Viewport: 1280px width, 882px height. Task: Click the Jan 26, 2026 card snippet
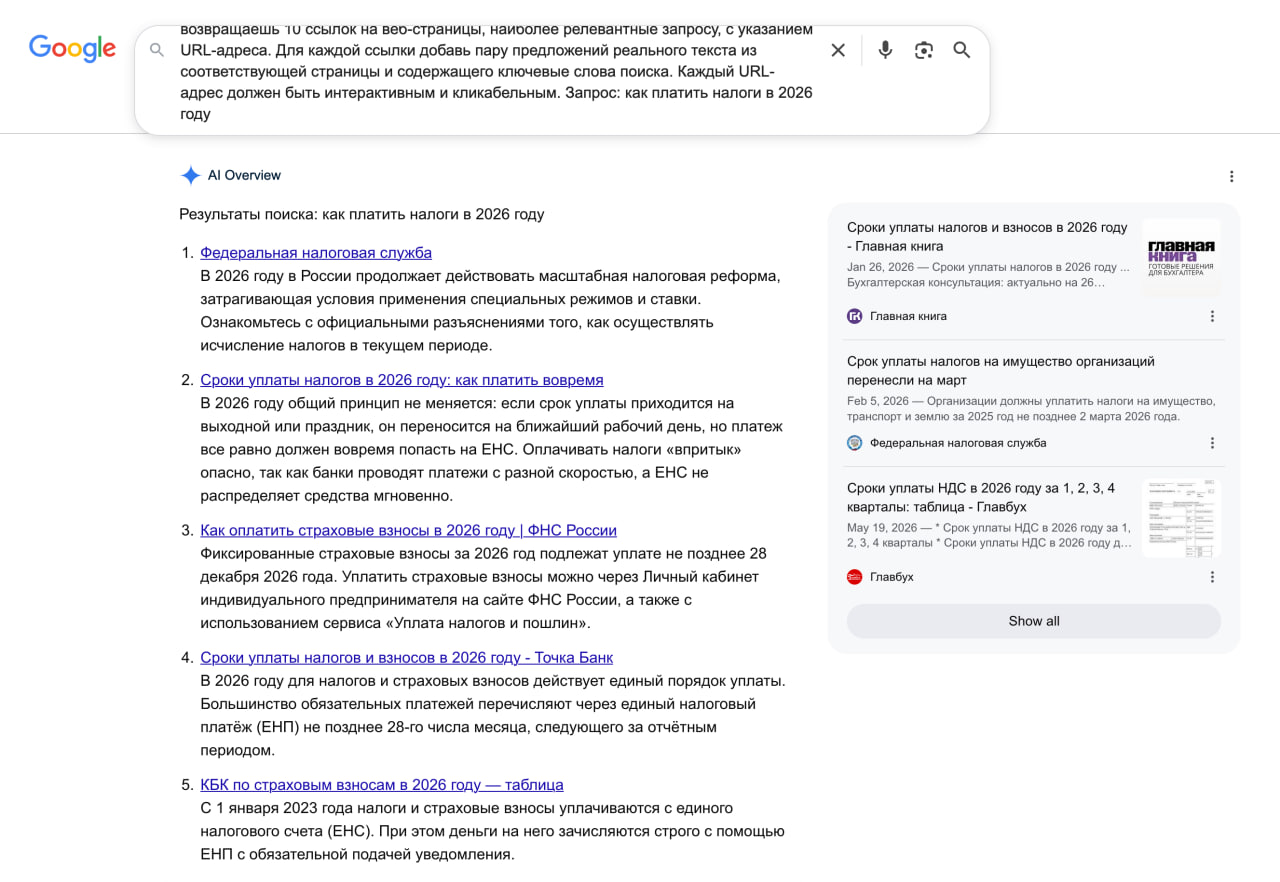point(988,275)
